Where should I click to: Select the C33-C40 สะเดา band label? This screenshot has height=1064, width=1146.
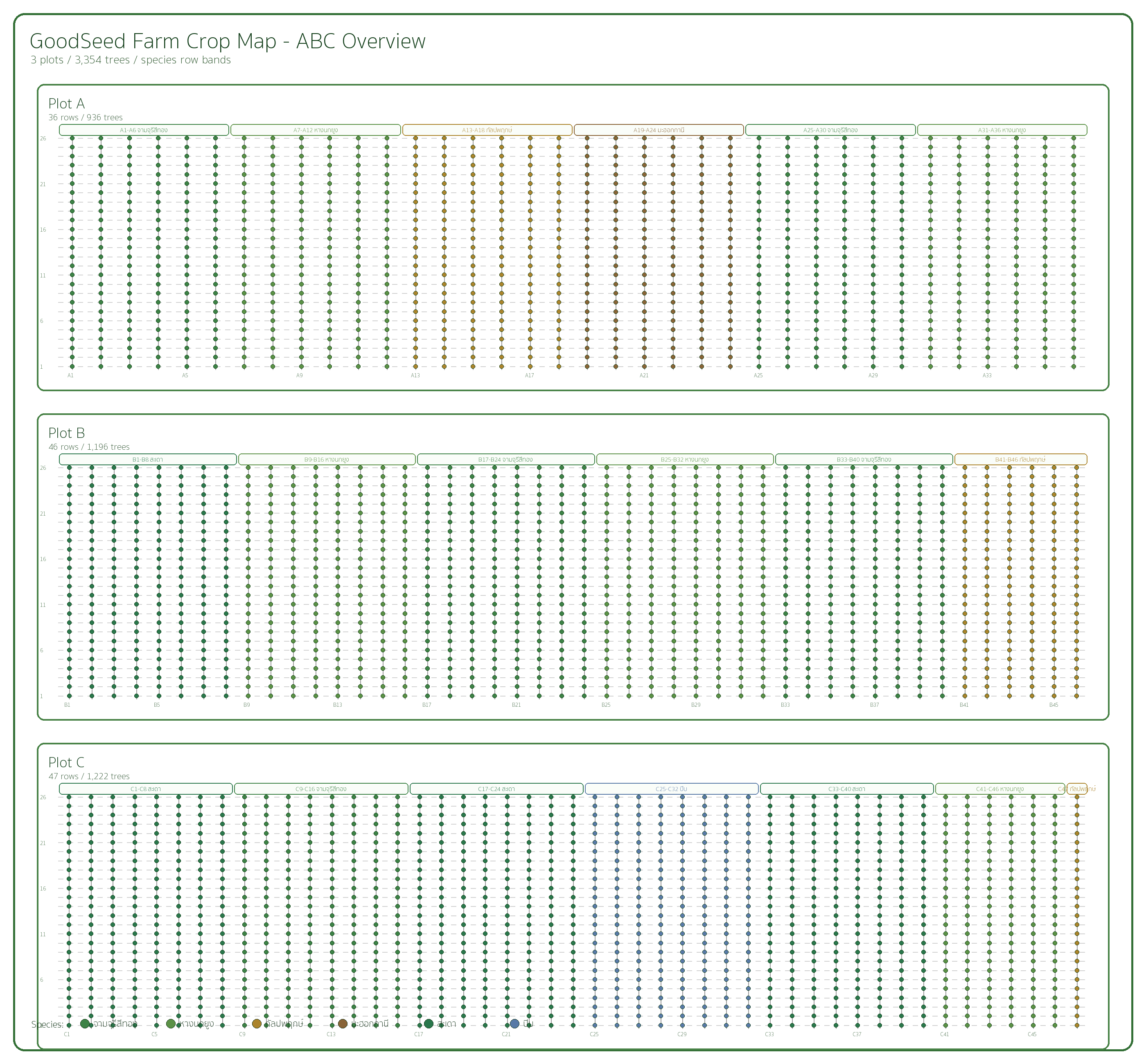[846, 789]
